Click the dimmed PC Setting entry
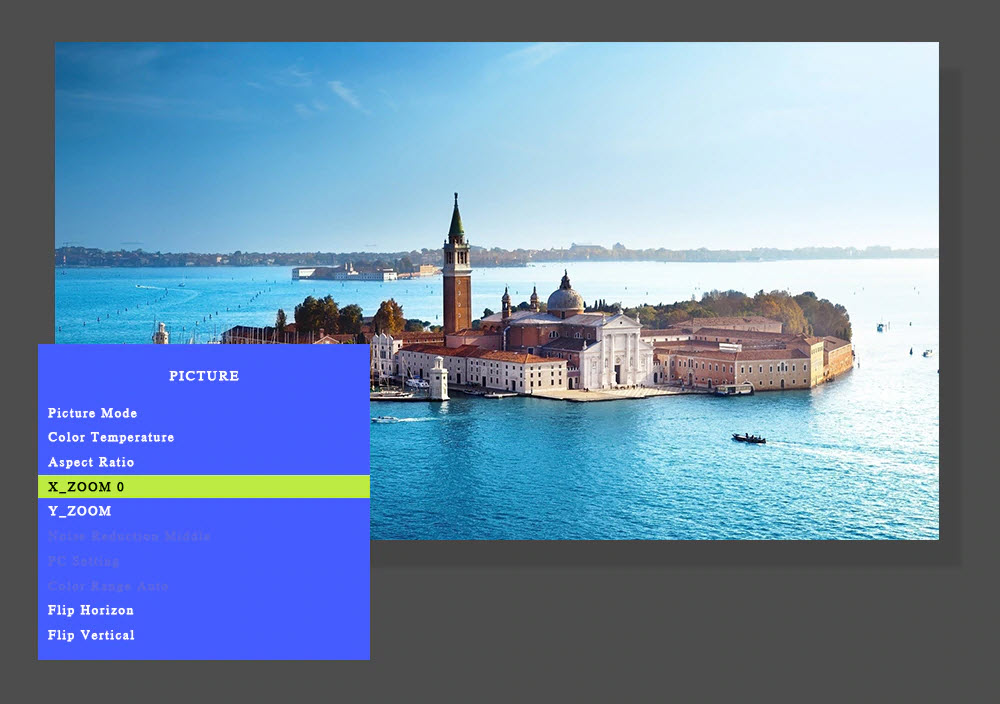The image size is (1000, 704). (84, 561)
